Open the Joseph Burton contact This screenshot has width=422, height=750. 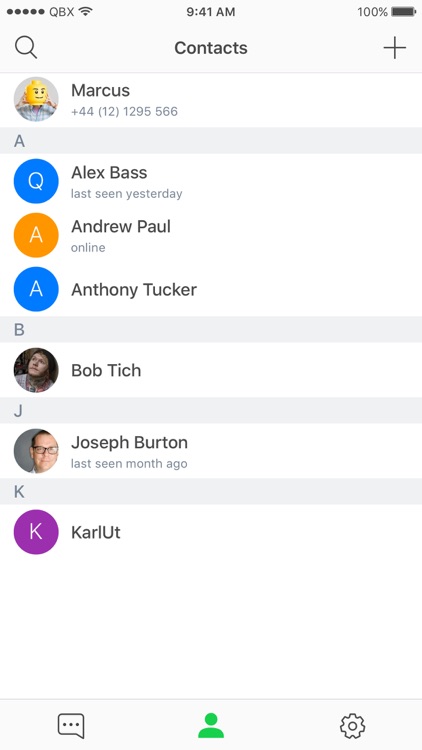tap(211, 451)
